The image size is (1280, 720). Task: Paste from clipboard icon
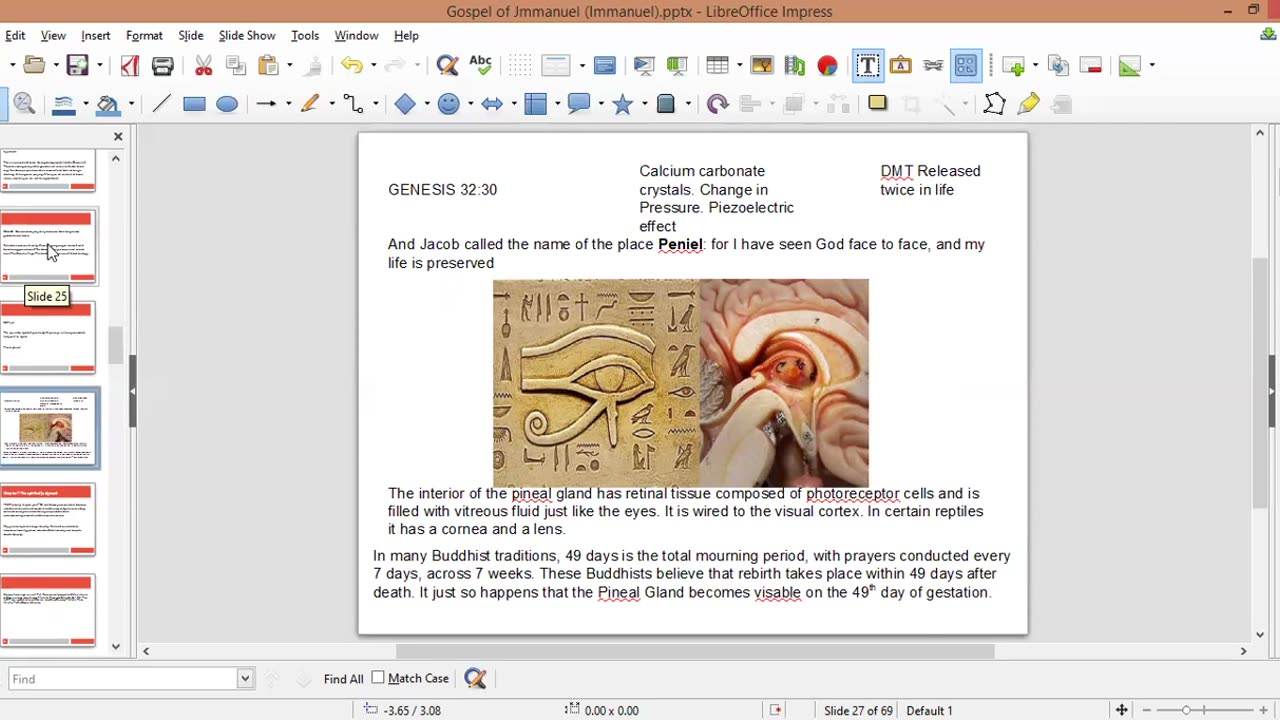click(268, 66)
